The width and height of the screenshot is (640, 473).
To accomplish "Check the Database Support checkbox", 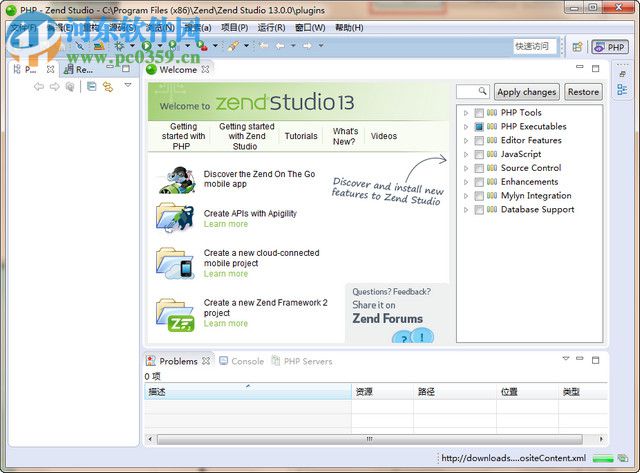I will [x=479, y=210].
